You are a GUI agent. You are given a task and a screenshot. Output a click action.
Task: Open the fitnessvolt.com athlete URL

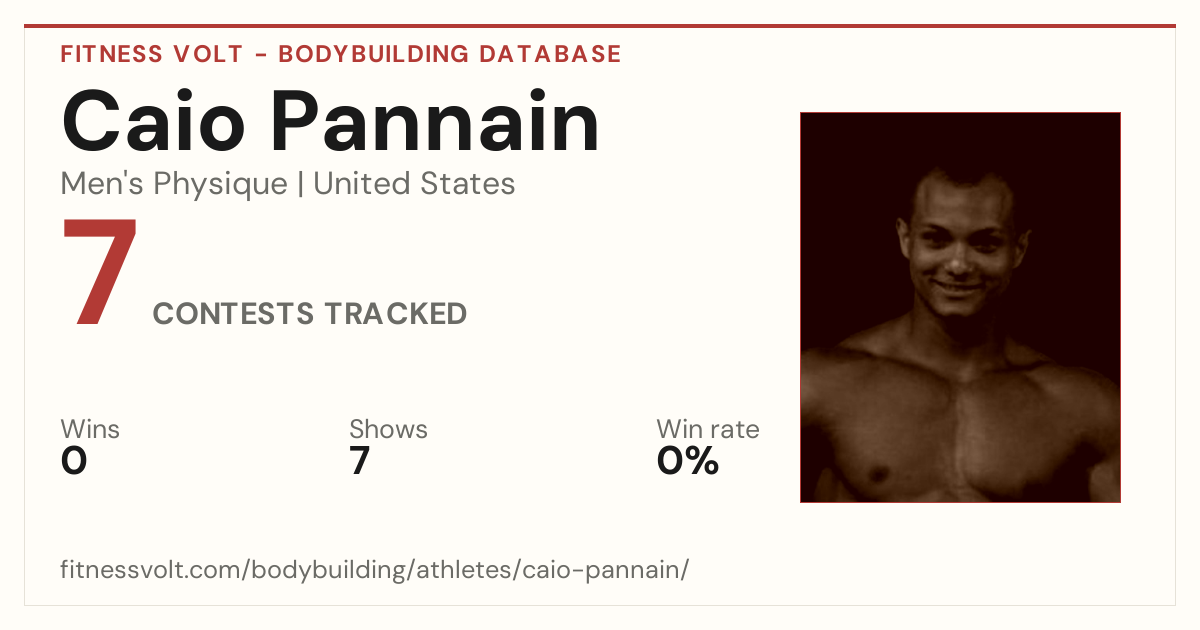click(375, 571)
